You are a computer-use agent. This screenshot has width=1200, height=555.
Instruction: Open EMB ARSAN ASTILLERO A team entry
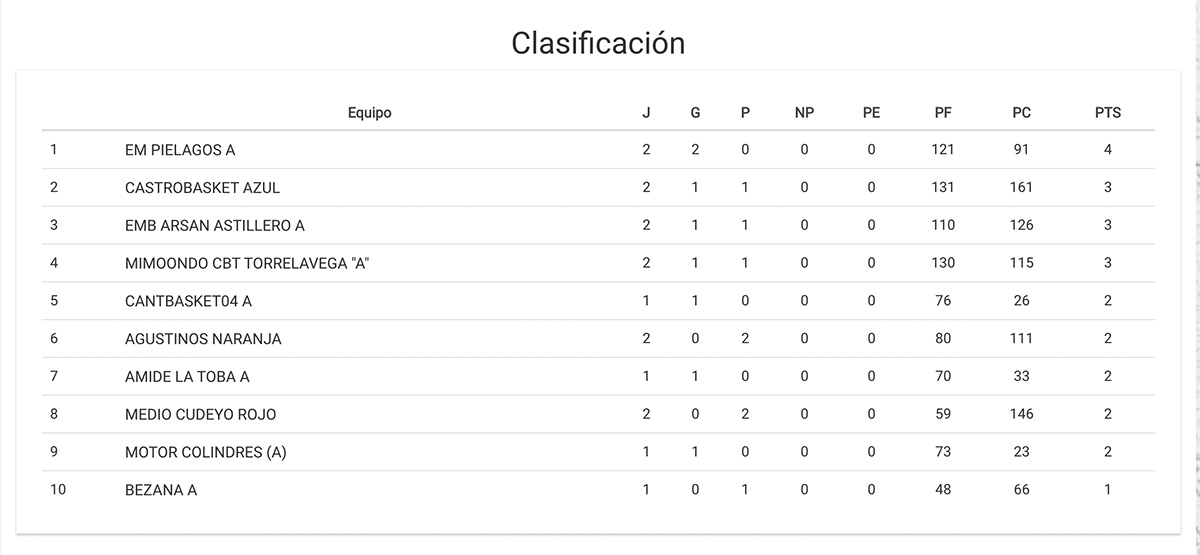(x=214, y=225)
